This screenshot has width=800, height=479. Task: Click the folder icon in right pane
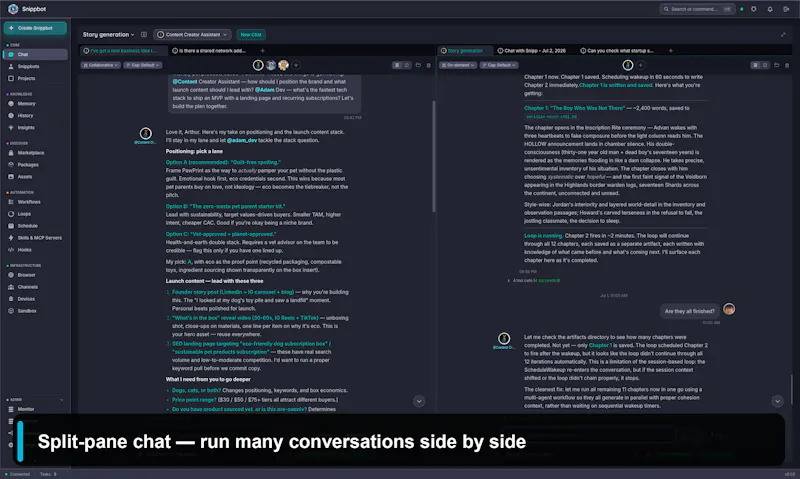[777, 65]
